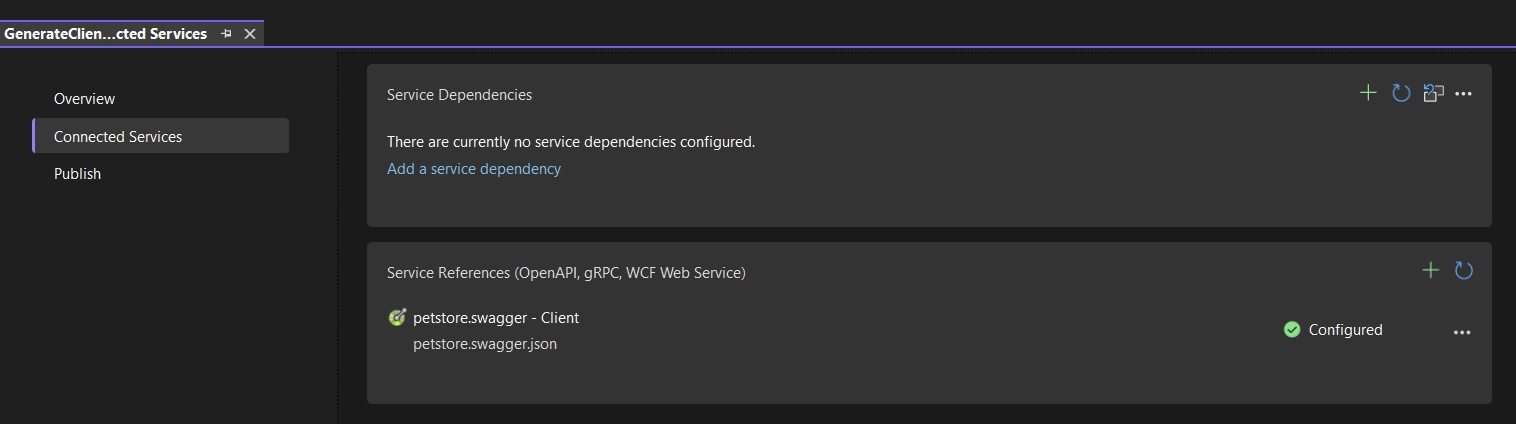Click the Configured status label
The width and height of the screenshot is (1516, 424).
click(x=1345, y=329)
